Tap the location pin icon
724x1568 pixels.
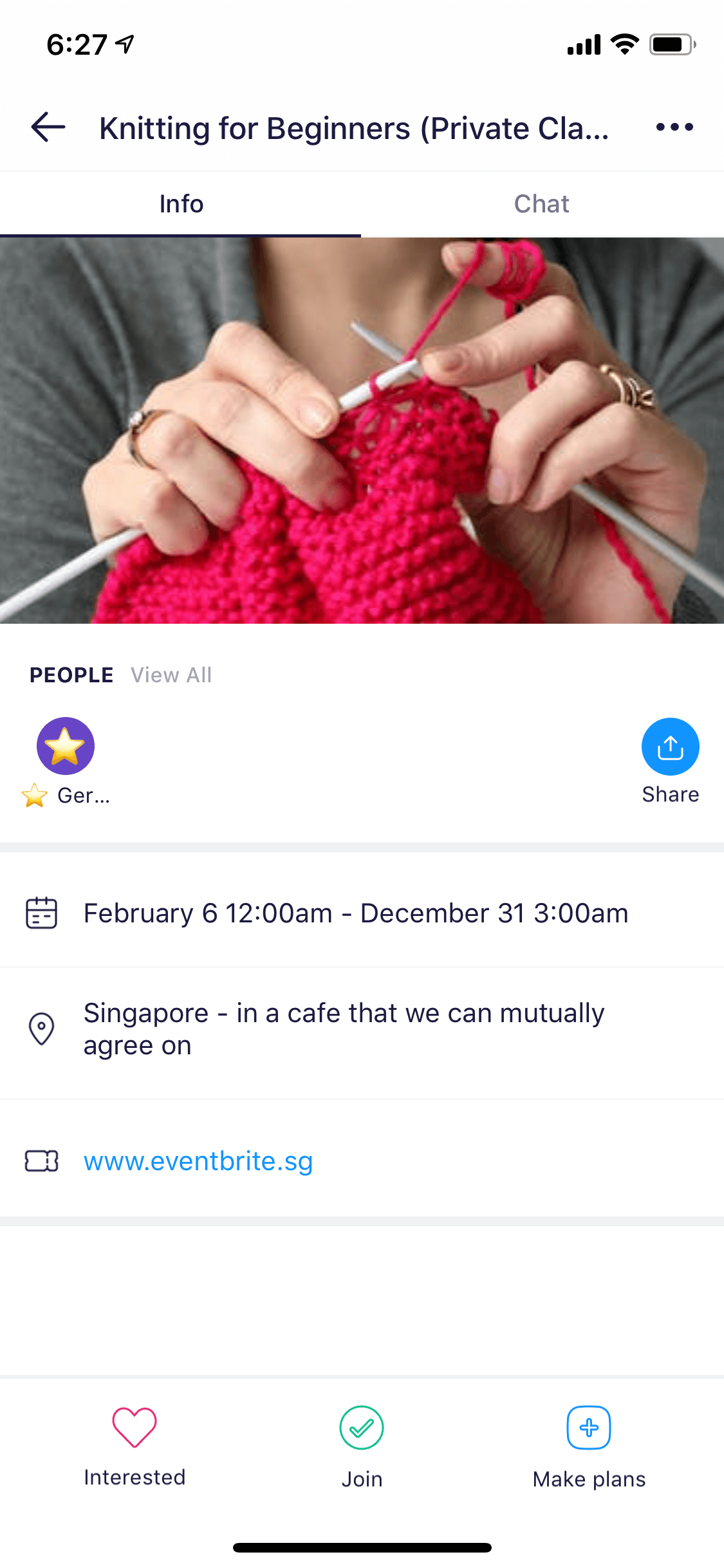click(42, 1029)
